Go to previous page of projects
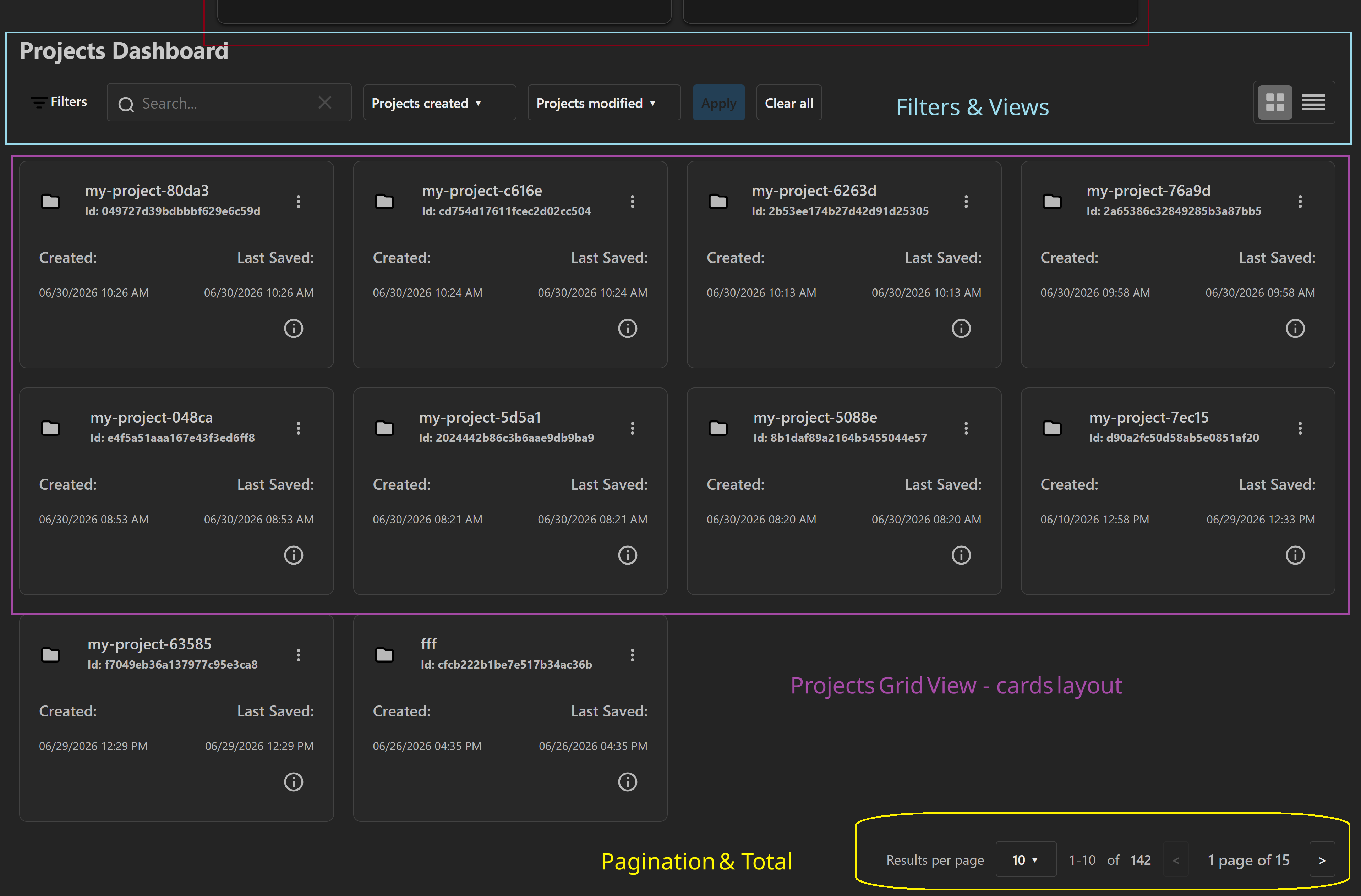The image size is (1361, 896). coord(1176,859)
